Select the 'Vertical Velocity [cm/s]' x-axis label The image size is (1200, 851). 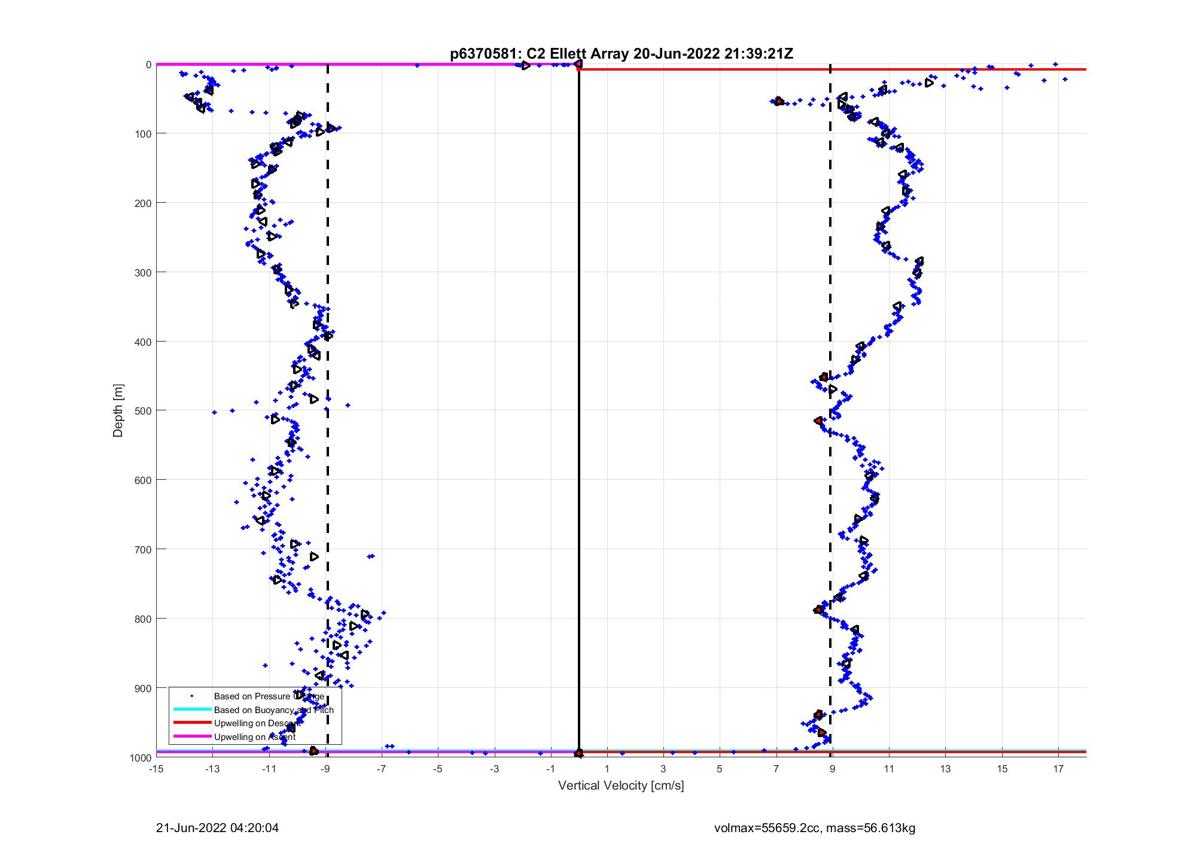pyautogui.click(x=620, y=785)
